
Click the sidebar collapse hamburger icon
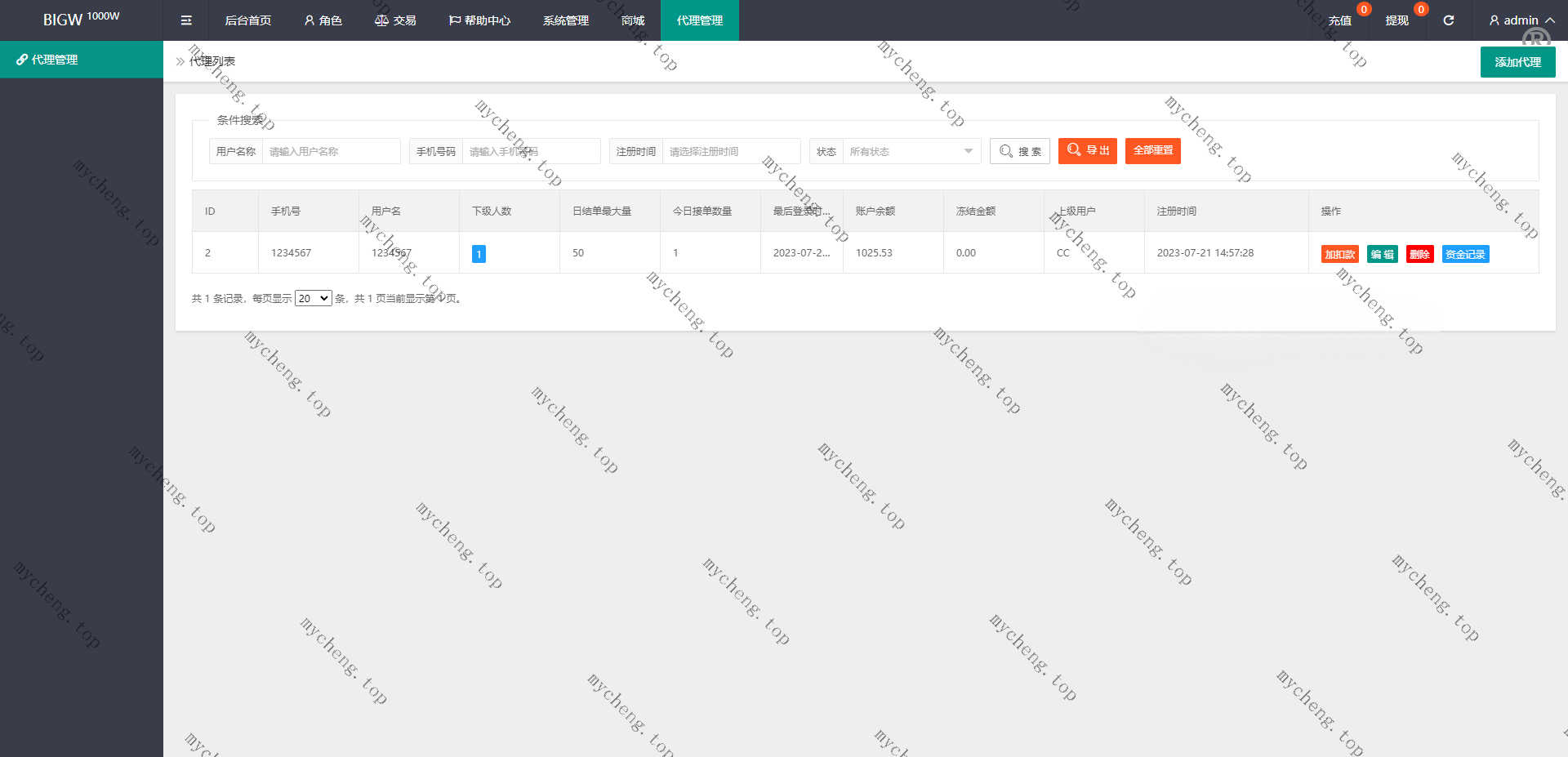point(186,20)
